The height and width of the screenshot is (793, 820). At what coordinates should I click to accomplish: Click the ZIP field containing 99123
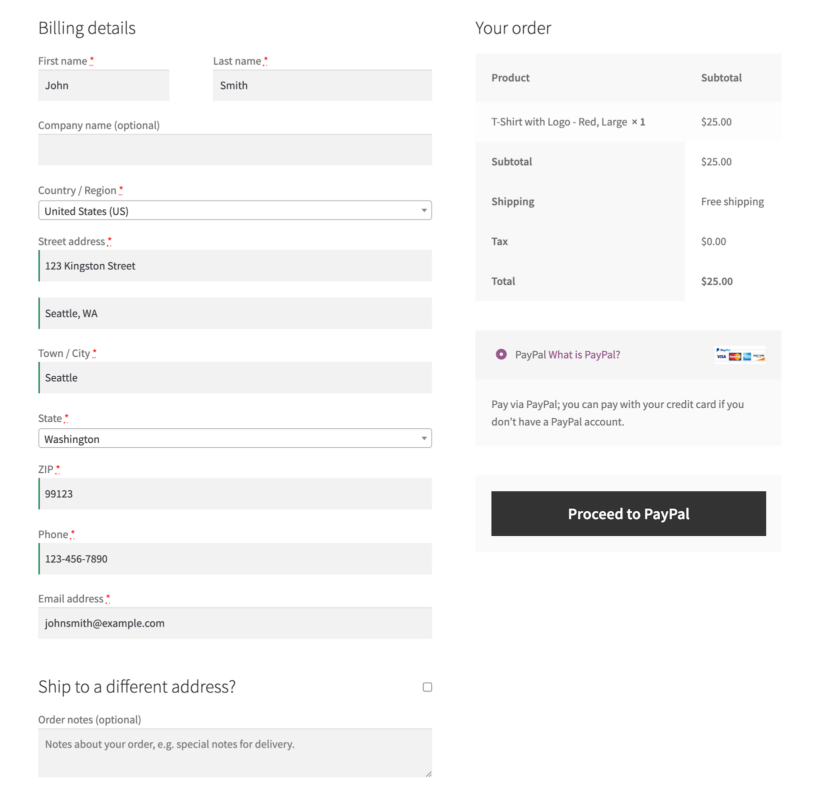[x=234, y=493]
